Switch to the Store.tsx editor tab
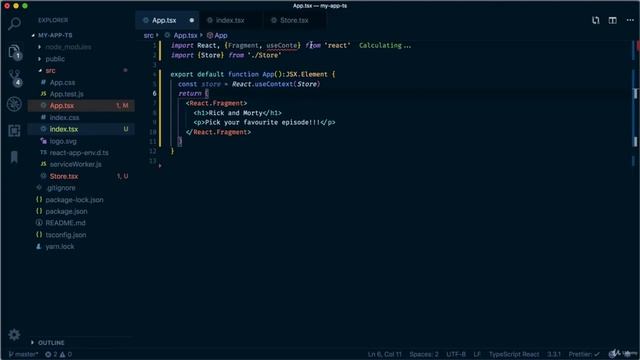 (294, 20)
